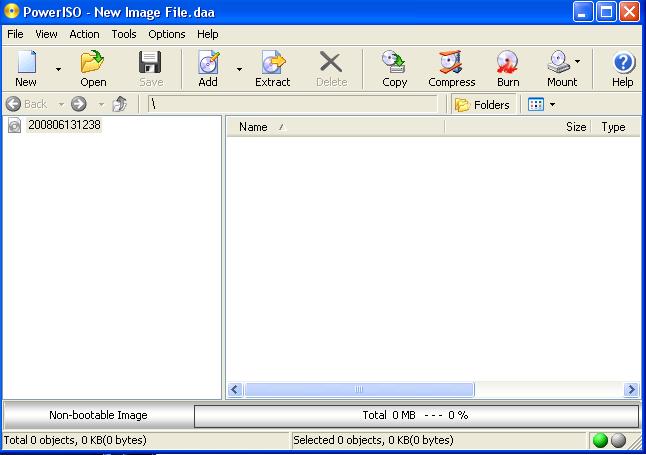Screen dimensions: 646x455
Task: Expand the Add dropdown arrow
Action: 239,69
